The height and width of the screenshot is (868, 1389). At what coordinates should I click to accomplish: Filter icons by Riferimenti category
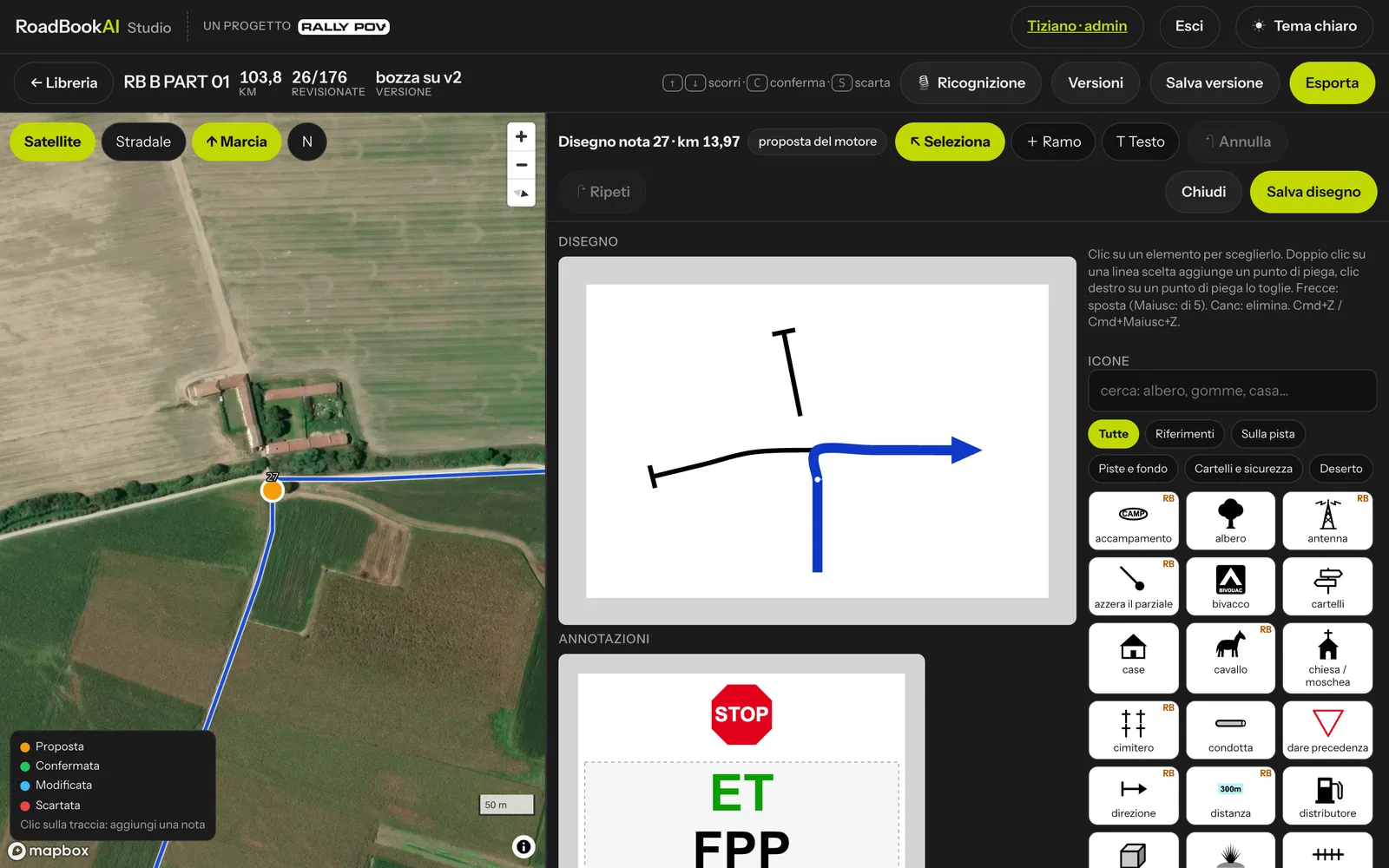pos(1184,434)
